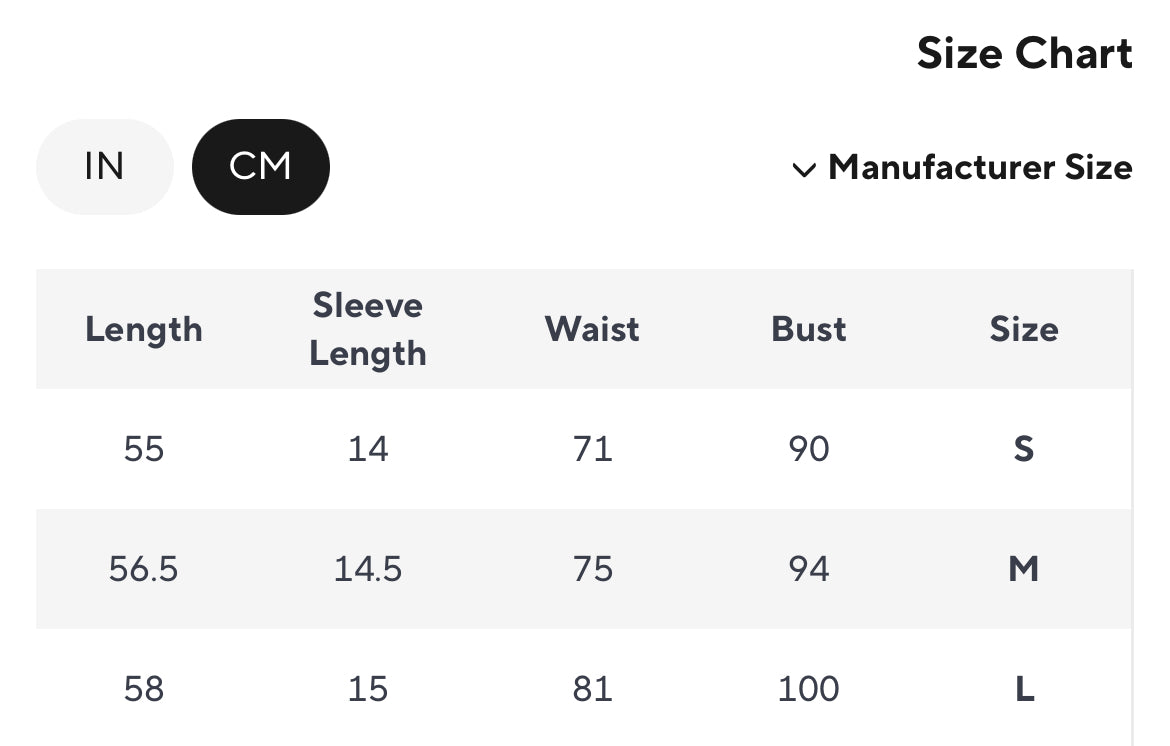Click the sleeve length value 14.5
1170x746 pixels.
click(368, 569)
